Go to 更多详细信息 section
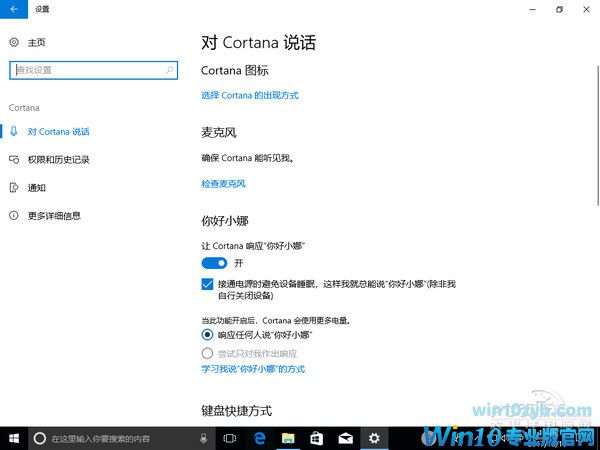The image size is (600, 450). click(x=54, y=216)
